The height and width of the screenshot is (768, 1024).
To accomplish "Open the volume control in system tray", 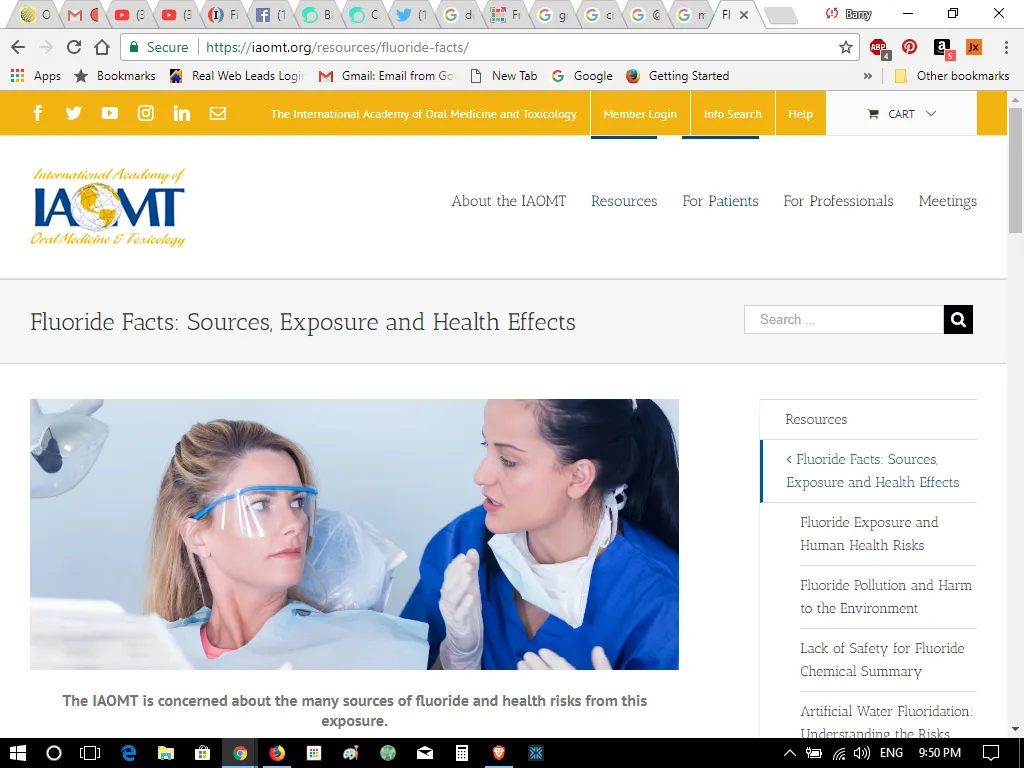I will (861, 753).
